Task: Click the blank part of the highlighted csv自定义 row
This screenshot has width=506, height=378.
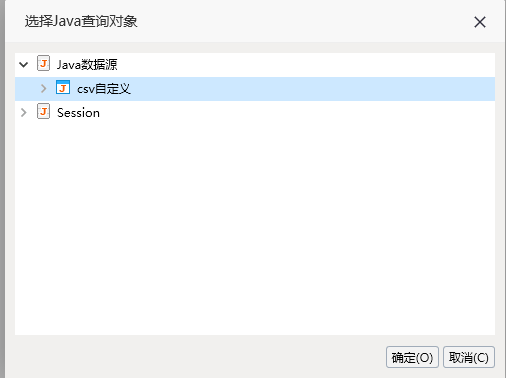Action: 313,89
